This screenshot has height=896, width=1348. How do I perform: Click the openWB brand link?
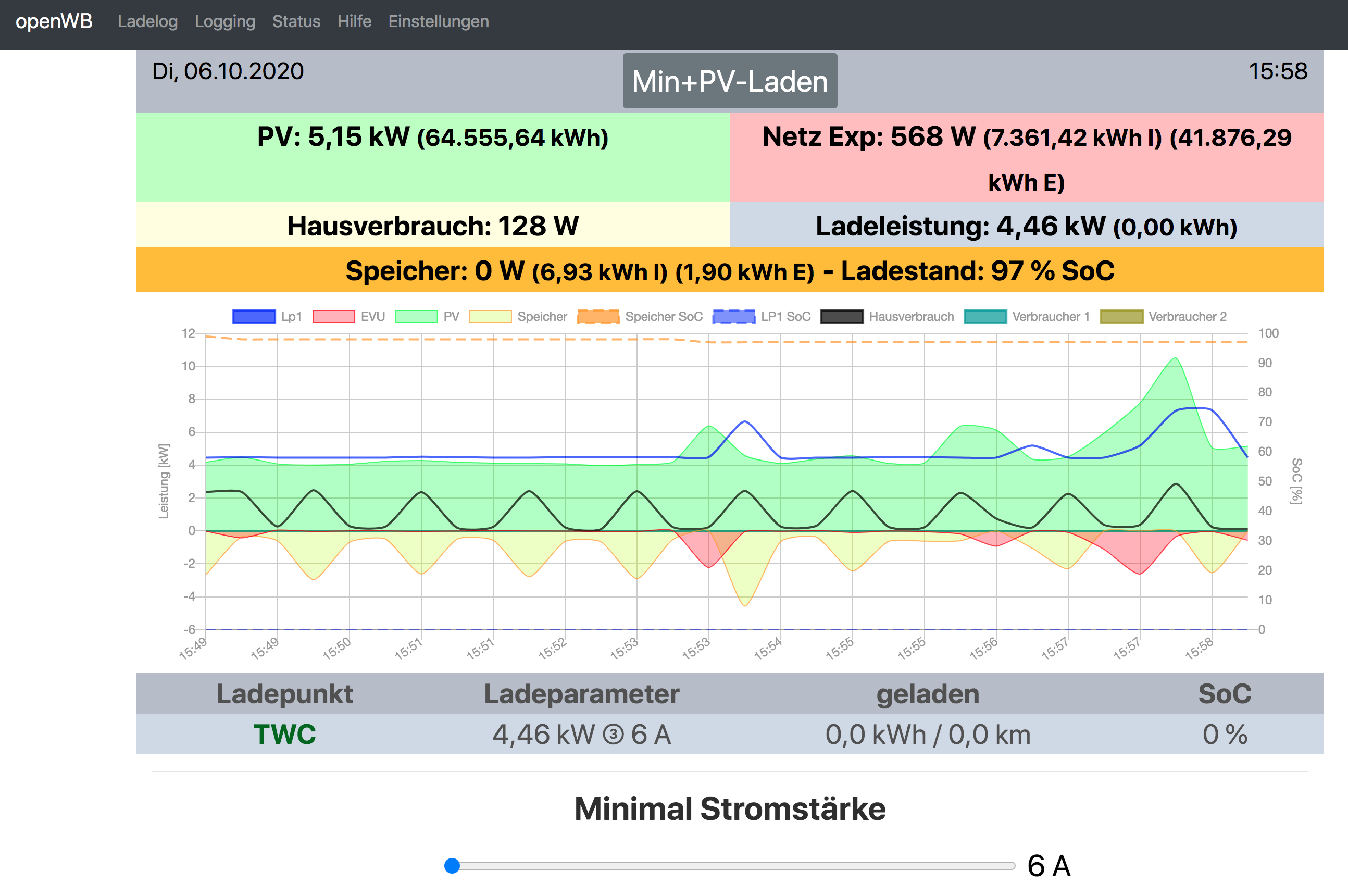click(x=54, y=22)
